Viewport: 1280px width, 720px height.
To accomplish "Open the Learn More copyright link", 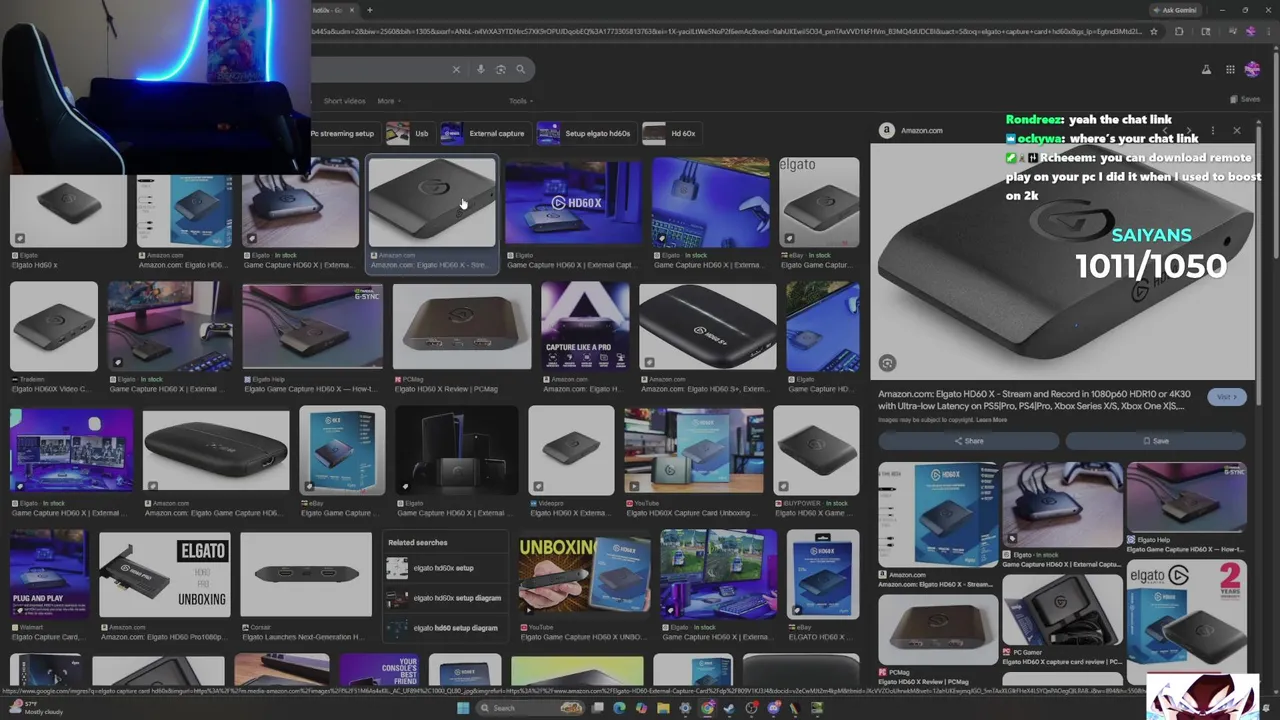I will click(x=991, y=420).
